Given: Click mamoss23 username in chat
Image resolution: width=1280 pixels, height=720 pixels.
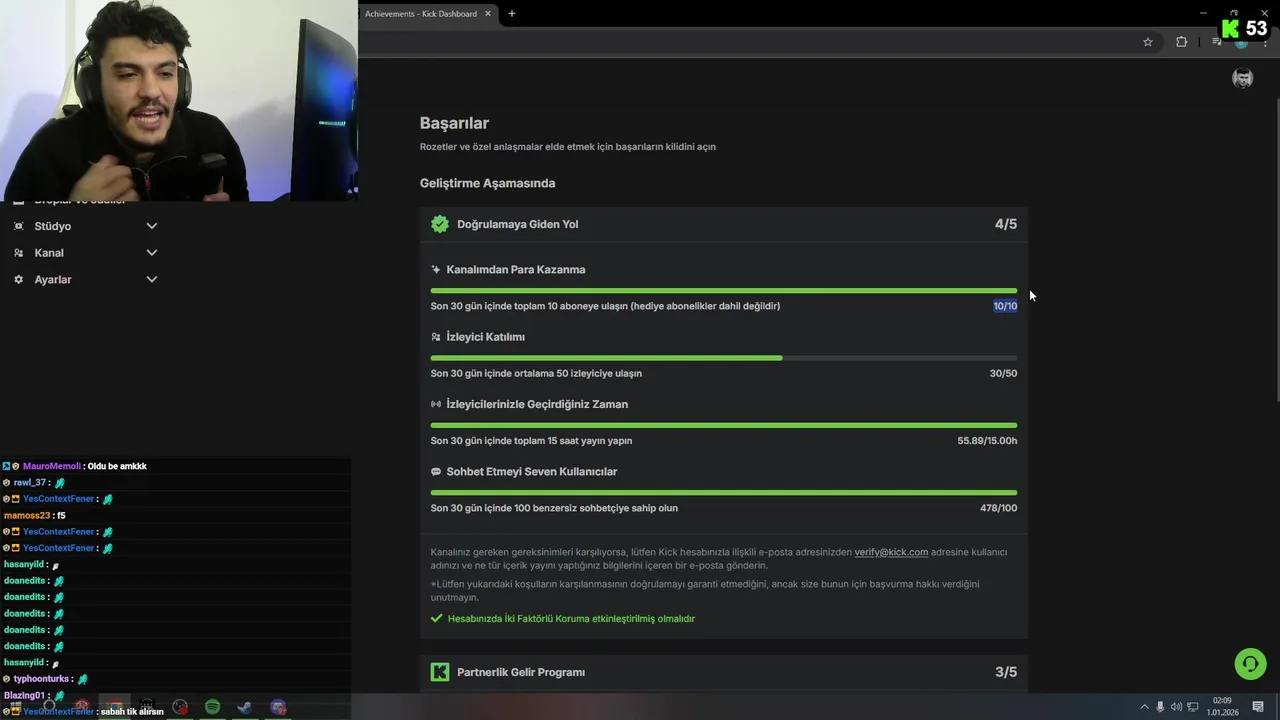Looking at the screenshot, I should (x=27, y=515).
